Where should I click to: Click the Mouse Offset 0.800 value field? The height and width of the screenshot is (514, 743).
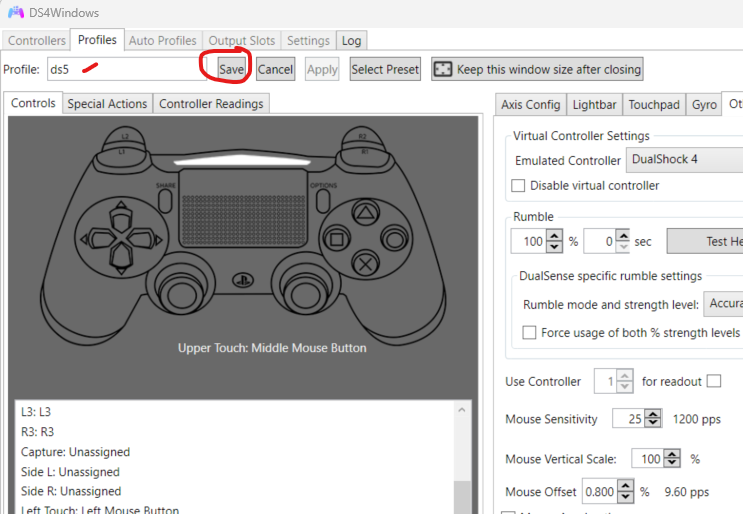(x=599, y=492)
